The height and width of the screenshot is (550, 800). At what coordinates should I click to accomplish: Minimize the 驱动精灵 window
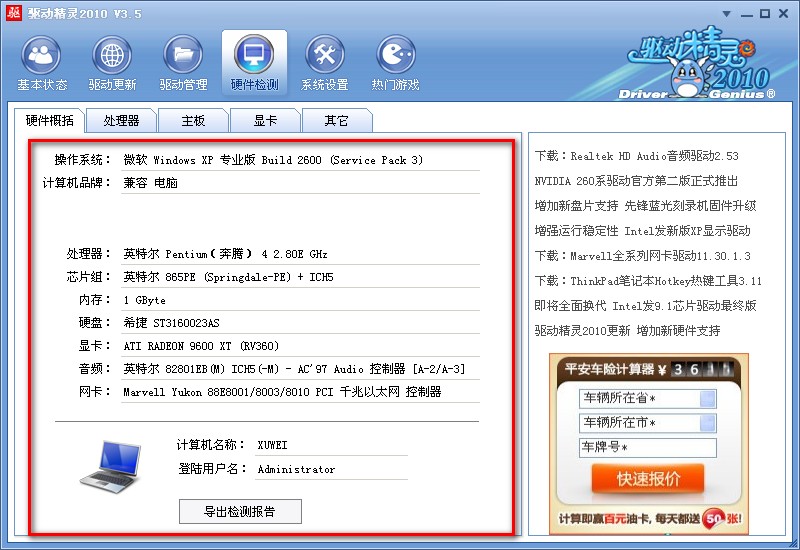pyautogui.click(x=746, y=14)
